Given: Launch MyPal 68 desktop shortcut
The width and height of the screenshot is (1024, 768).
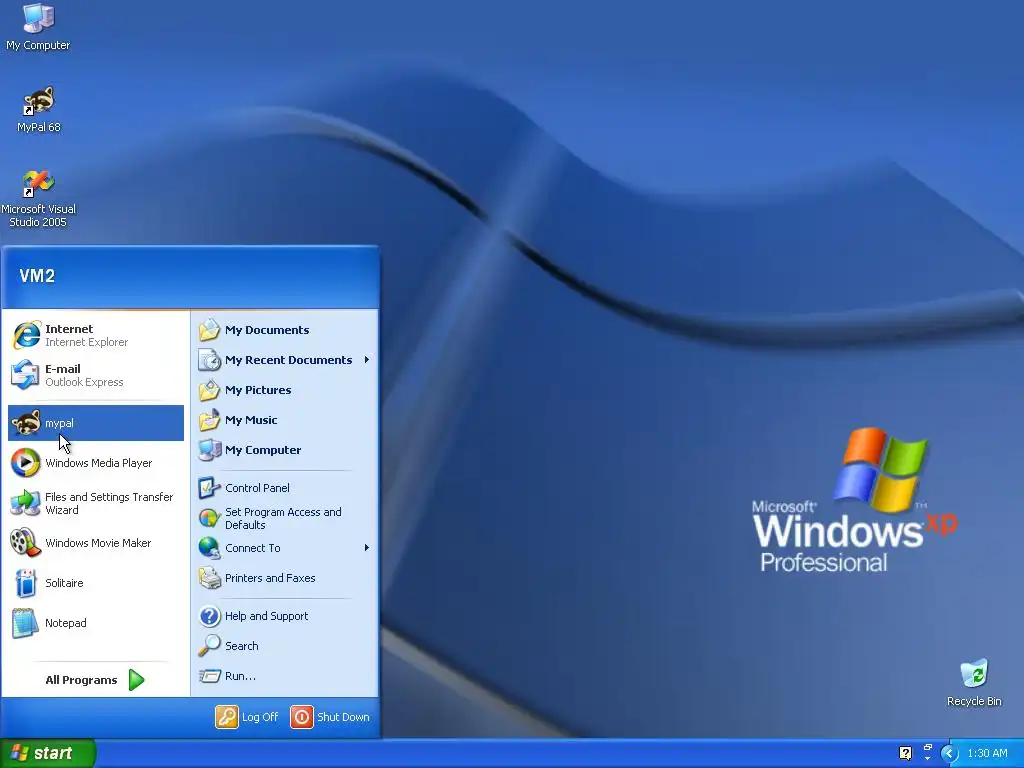Looking at the screenshot, I should click(39, 109).
